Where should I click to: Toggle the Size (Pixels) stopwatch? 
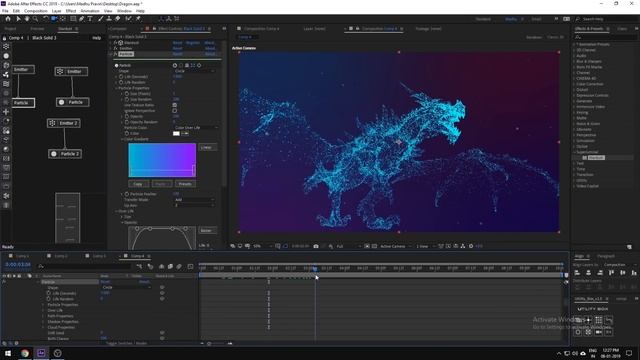pos(127,94)
